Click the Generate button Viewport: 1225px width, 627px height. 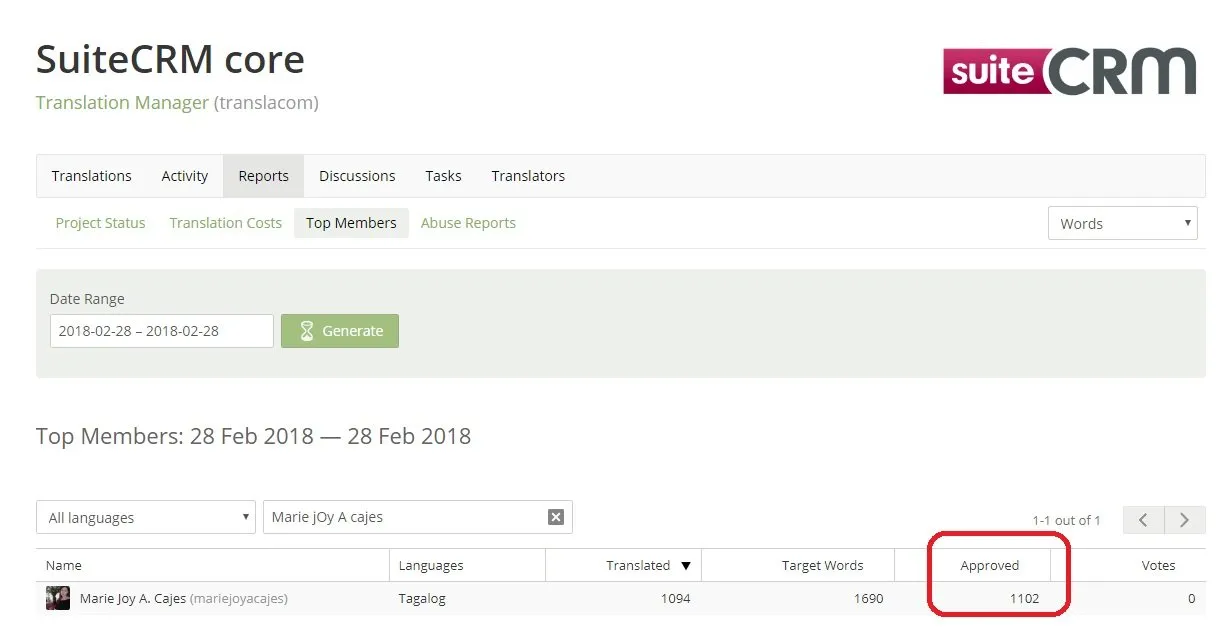[340, 331]
